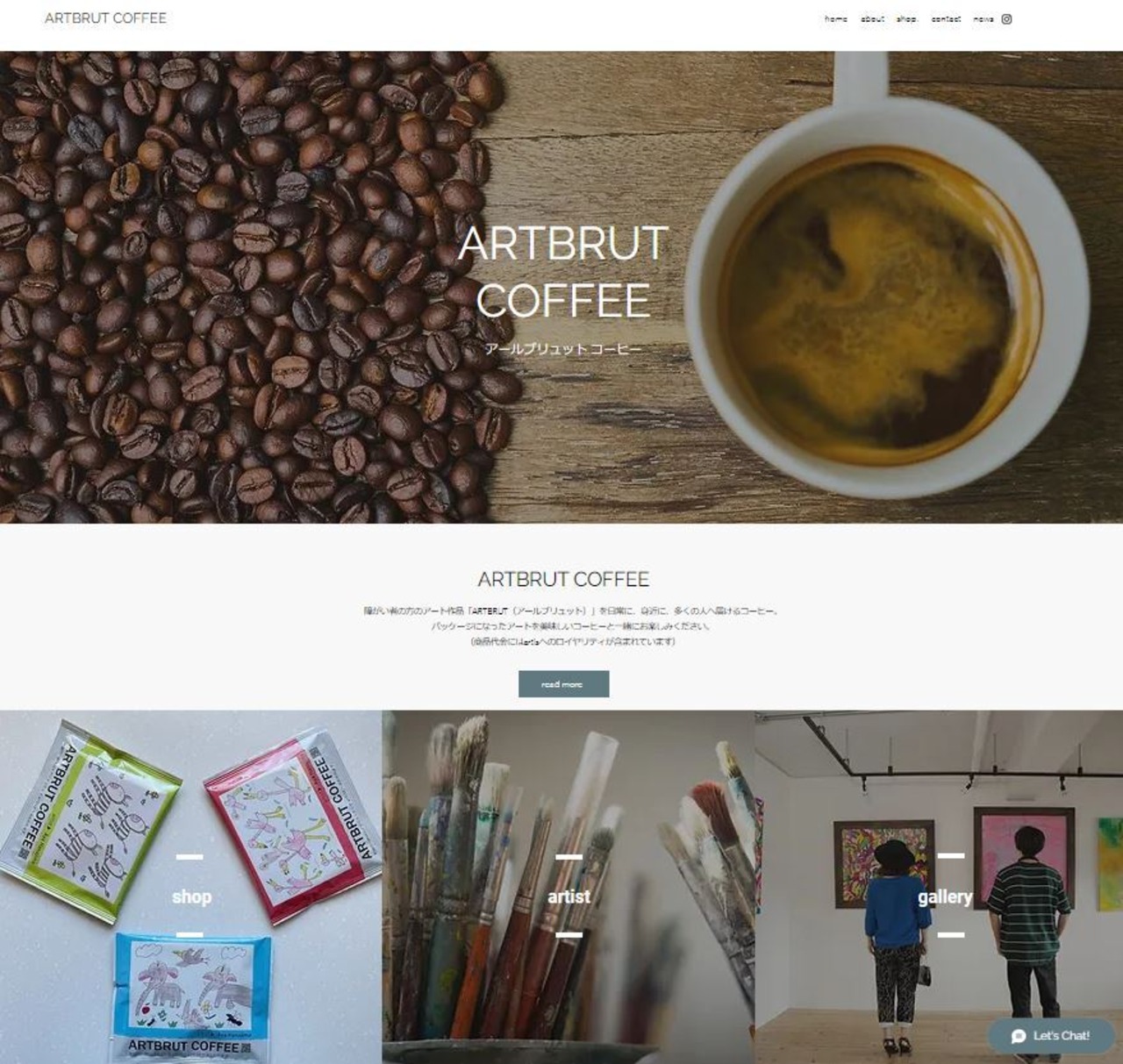Visit the news menu item
The image size is (1123, 1064).
click(983, 18)
